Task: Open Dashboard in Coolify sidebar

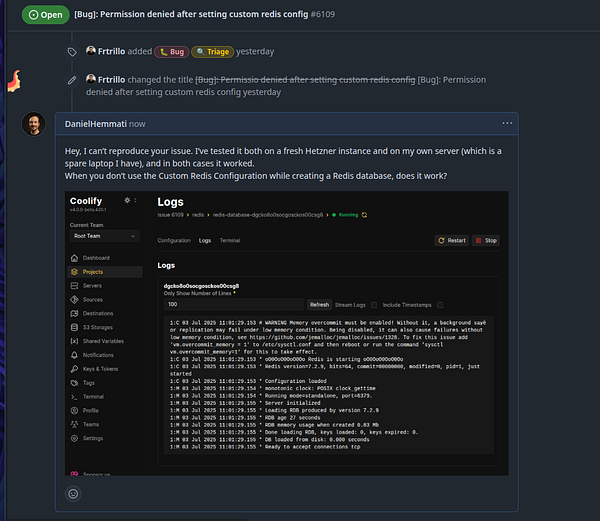Action: [96, 258]
